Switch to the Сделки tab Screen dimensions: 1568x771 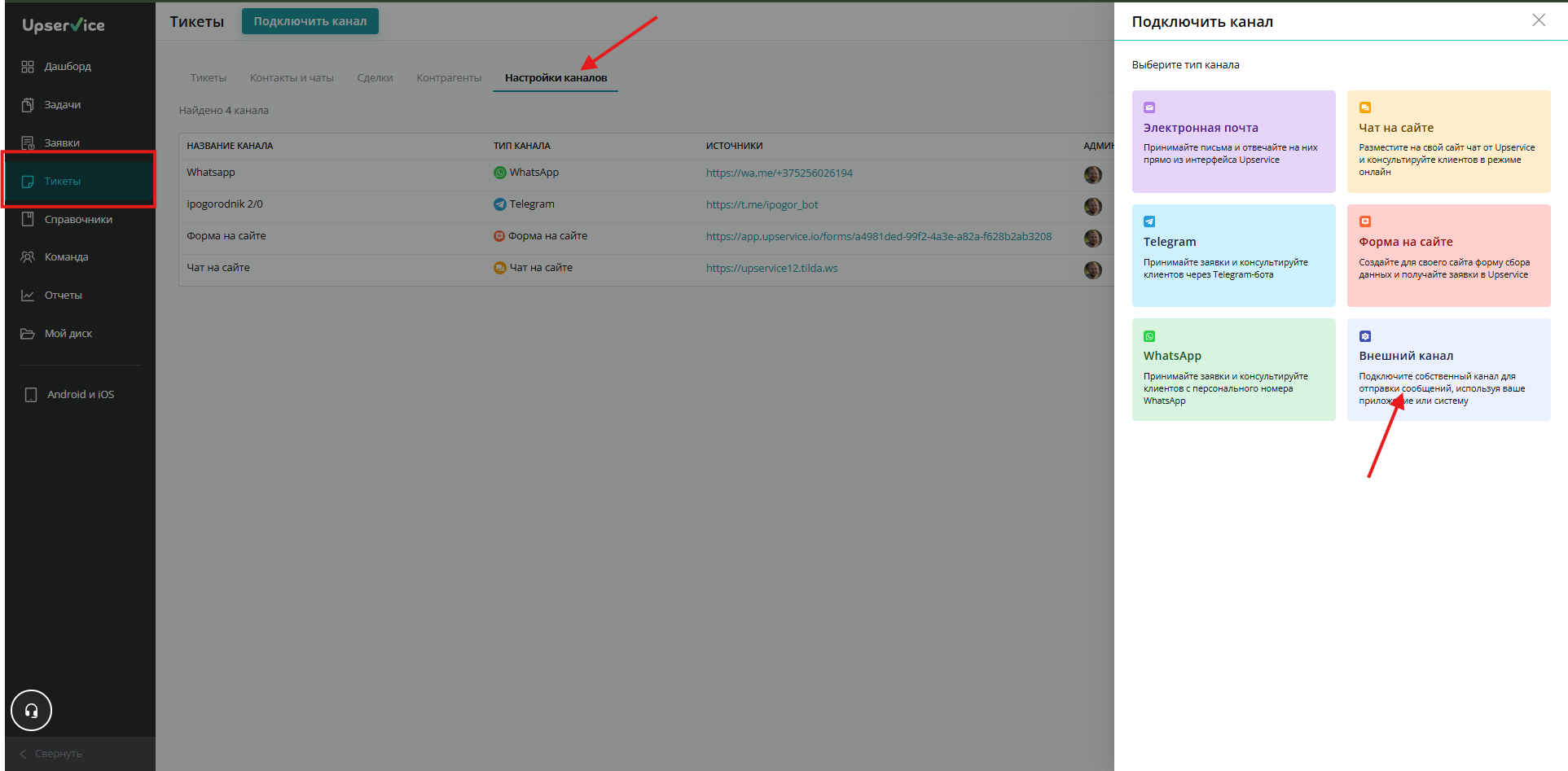(x=375, y=78)
